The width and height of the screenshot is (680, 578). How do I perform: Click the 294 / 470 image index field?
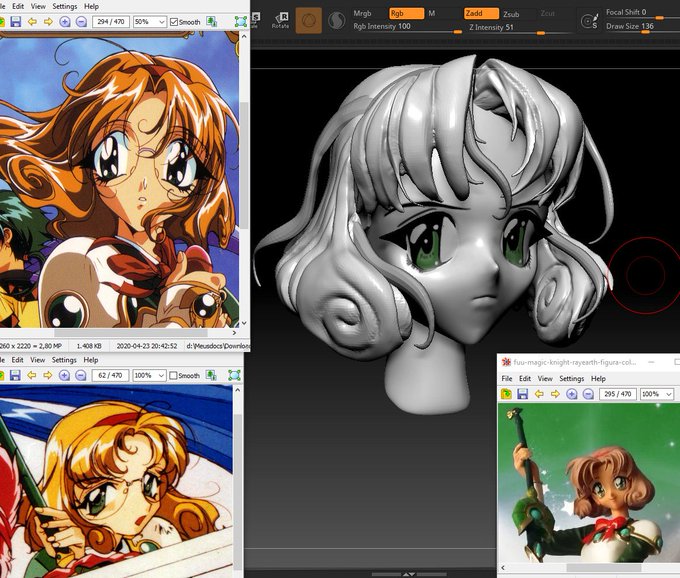tap(111, 22)
